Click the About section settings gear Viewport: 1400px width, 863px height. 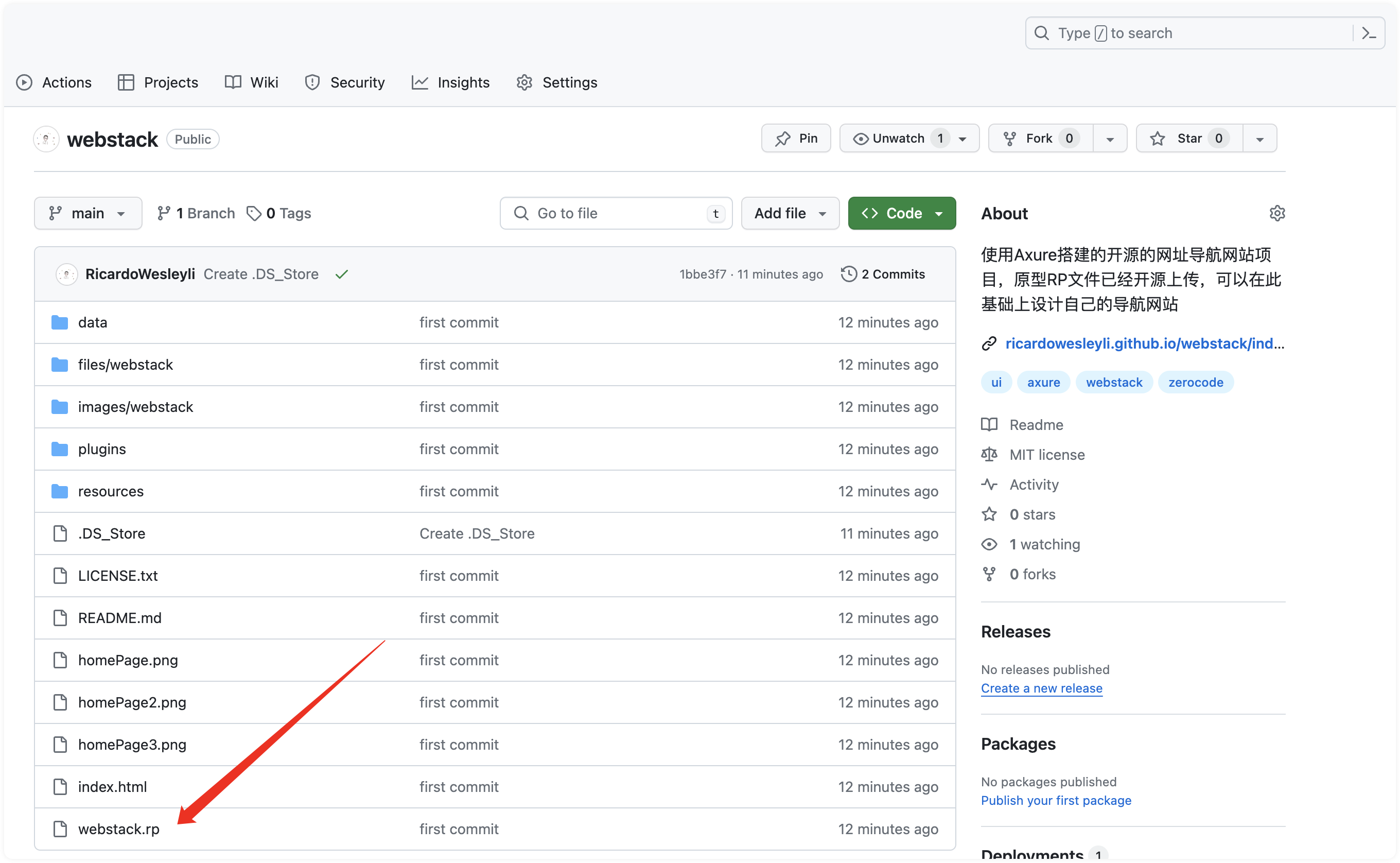pyautogui.click(x=1277, y=214)
